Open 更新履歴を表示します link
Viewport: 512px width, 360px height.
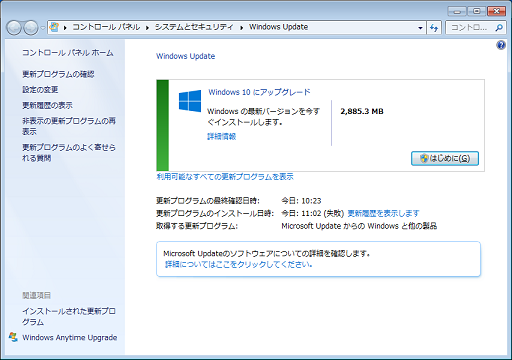[383, 213]
